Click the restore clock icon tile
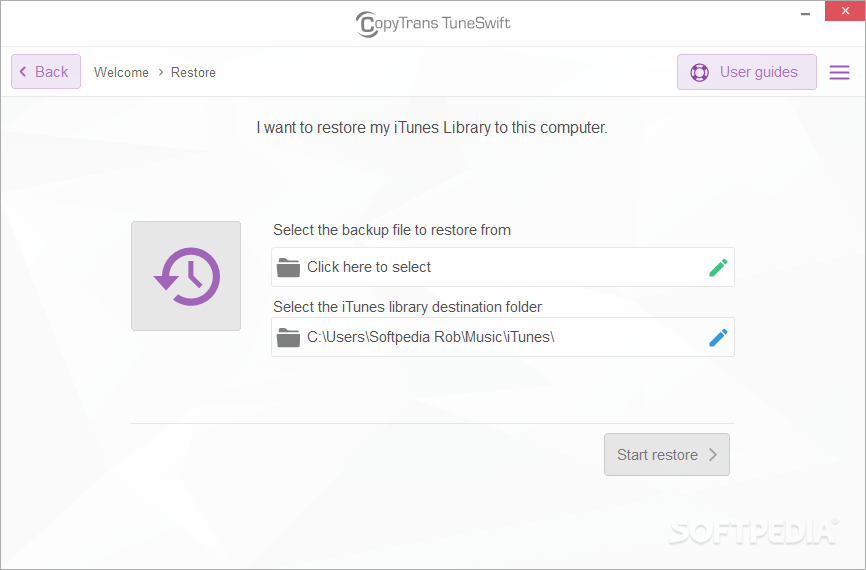This screenshot has width=866, height=570. click(186, 276)
